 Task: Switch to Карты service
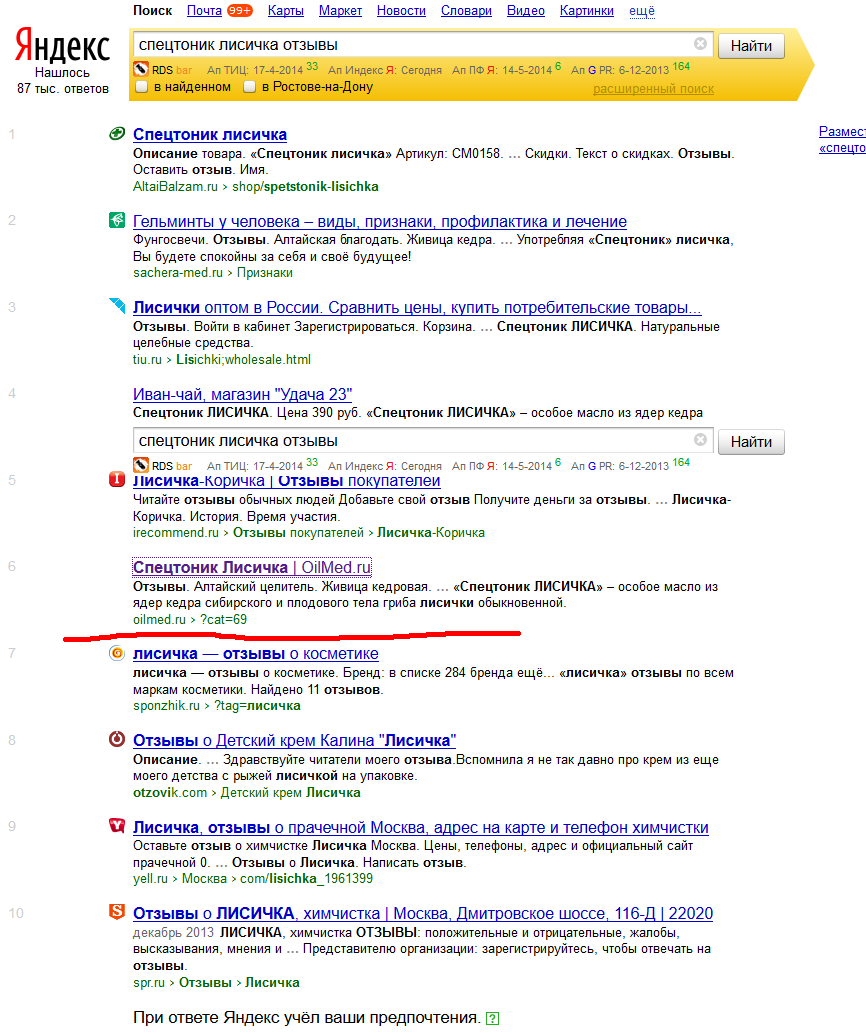pyautogui.click(x=286, y=11)
